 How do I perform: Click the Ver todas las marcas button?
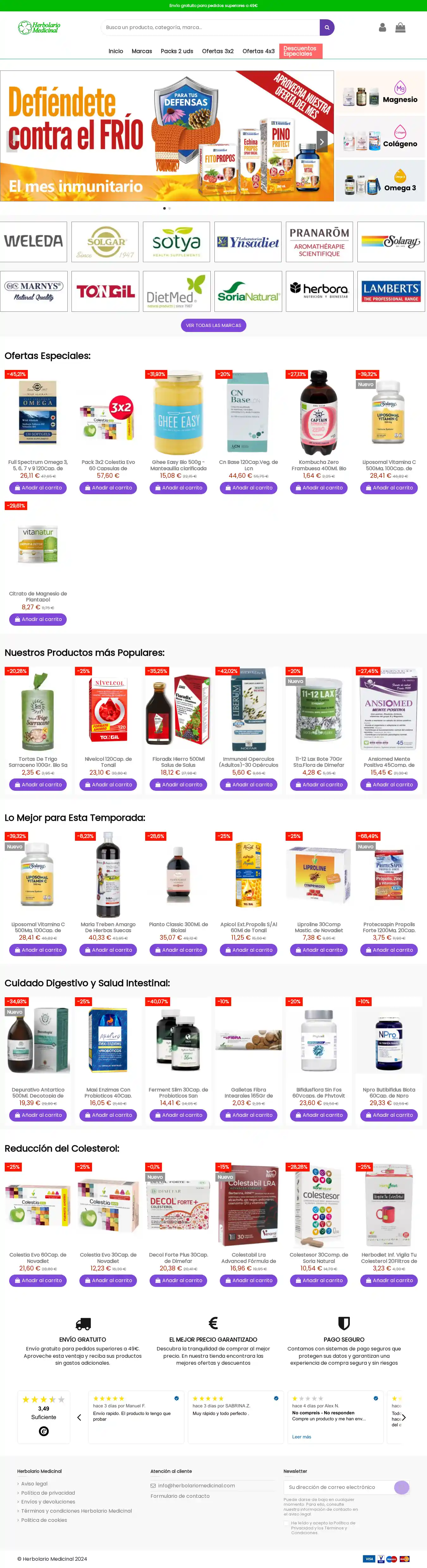(x=213, y=325)
